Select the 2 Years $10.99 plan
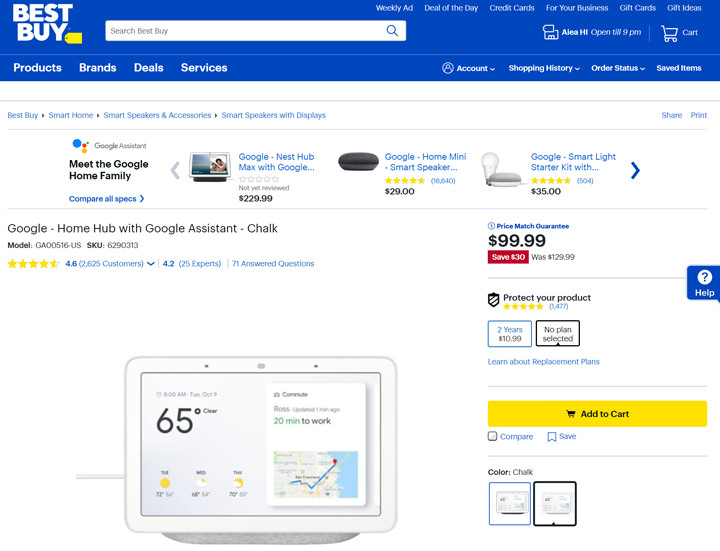Image resolution: width=720 pixels, height=551 pixels. click(510, 334)
